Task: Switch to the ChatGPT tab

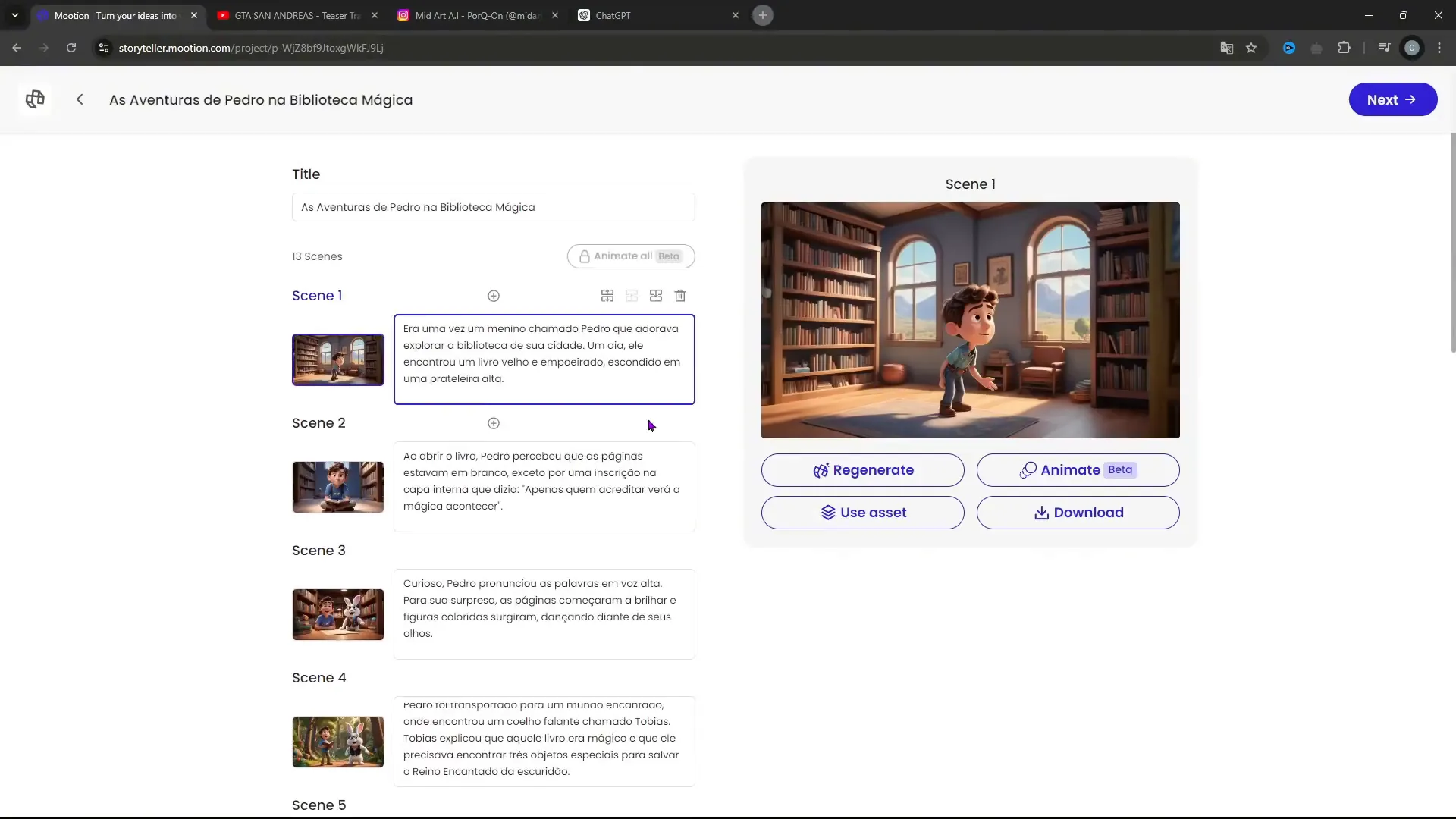Action: tap(657, 15)
